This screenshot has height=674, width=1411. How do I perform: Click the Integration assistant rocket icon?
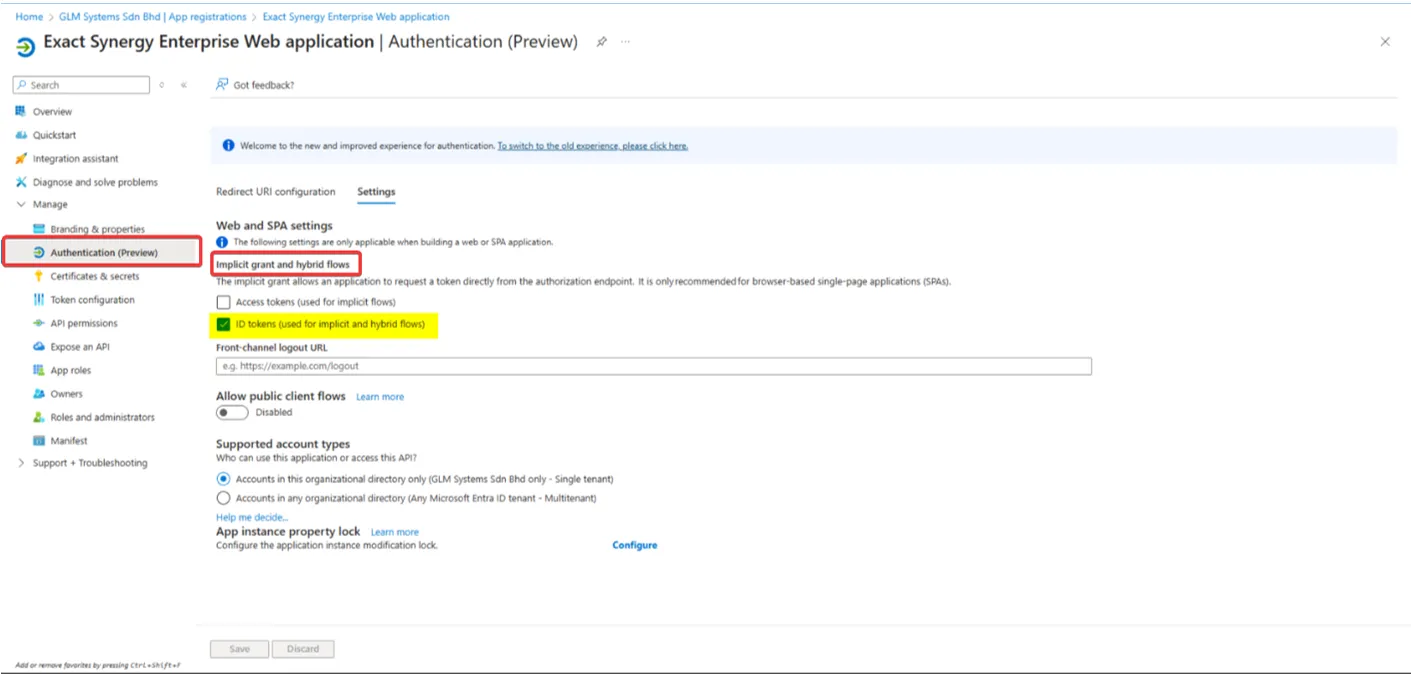tap(21, 159)
